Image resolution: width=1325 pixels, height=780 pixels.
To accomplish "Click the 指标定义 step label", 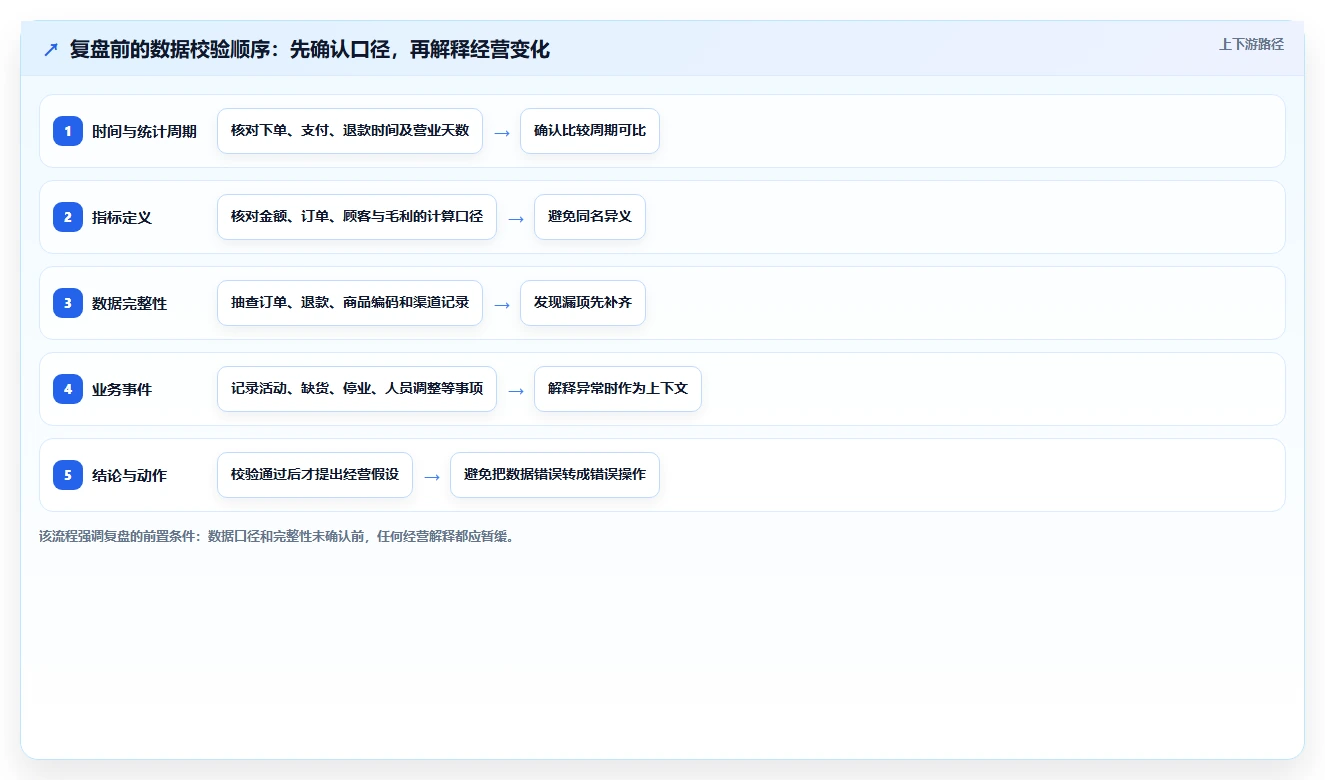I will [x=122, y=217].
